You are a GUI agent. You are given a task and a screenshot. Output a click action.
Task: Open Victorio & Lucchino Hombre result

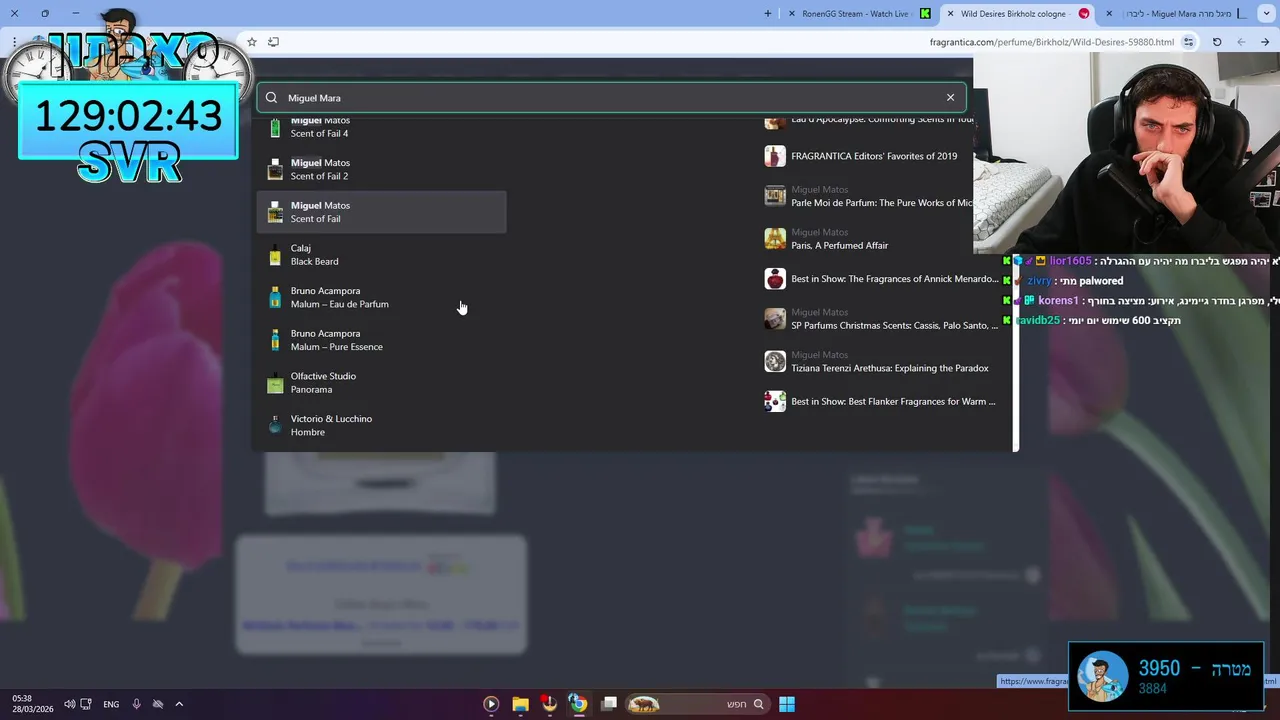click(x=381, y=425)
